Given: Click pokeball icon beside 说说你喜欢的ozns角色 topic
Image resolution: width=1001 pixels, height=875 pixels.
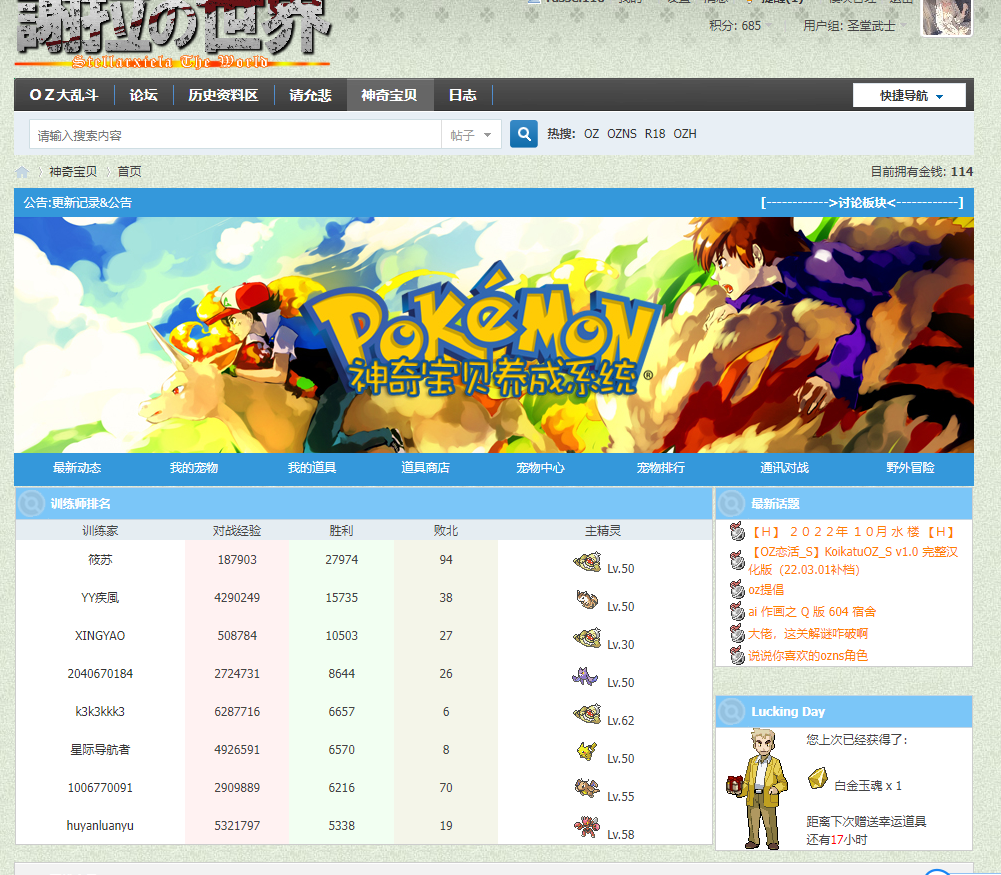Looking at the screenshot, I should (737, 655).
